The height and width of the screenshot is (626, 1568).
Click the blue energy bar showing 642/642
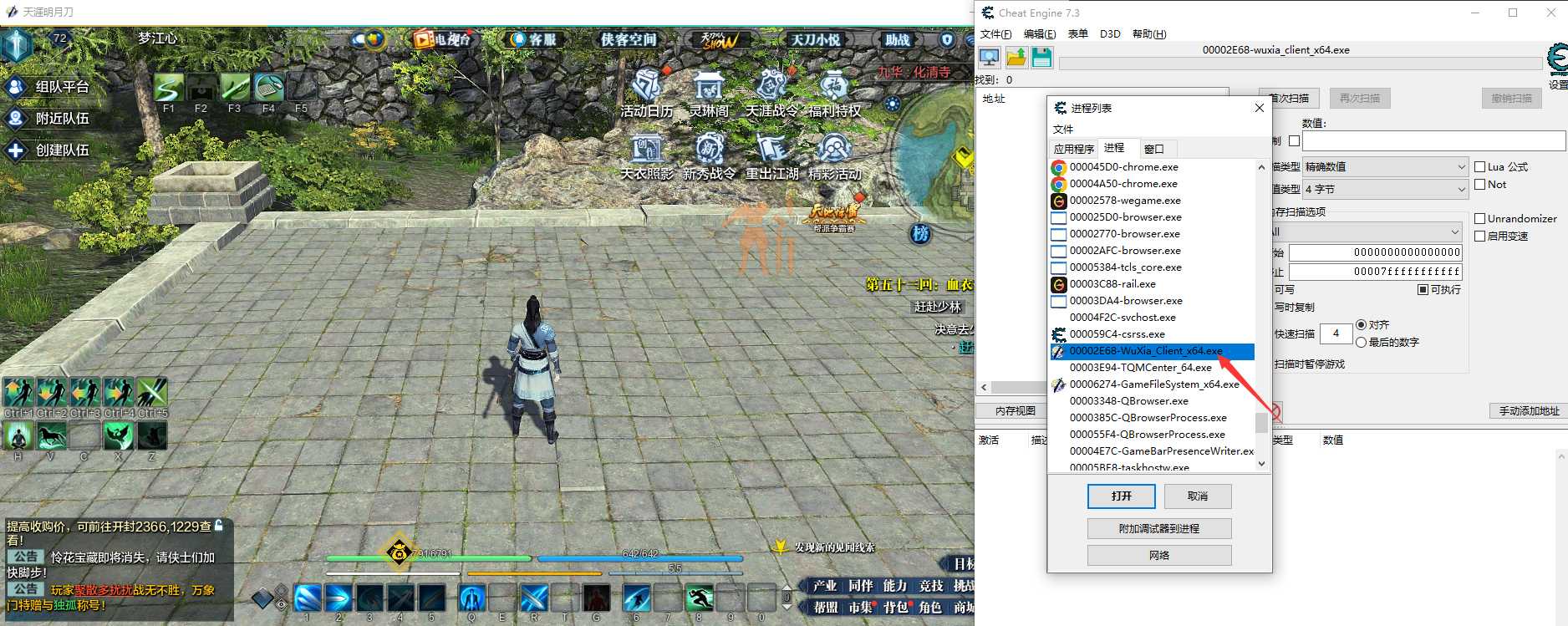click(640, 558)
